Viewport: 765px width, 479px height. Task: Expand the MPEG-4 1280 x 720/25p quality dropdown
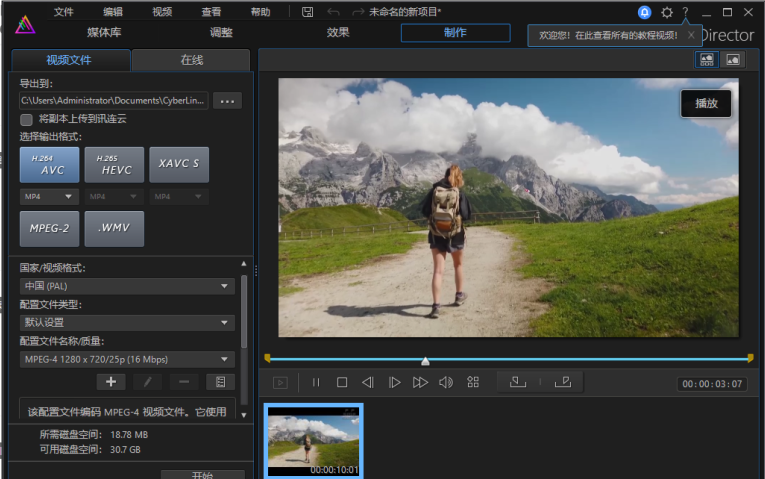point(127,359)
